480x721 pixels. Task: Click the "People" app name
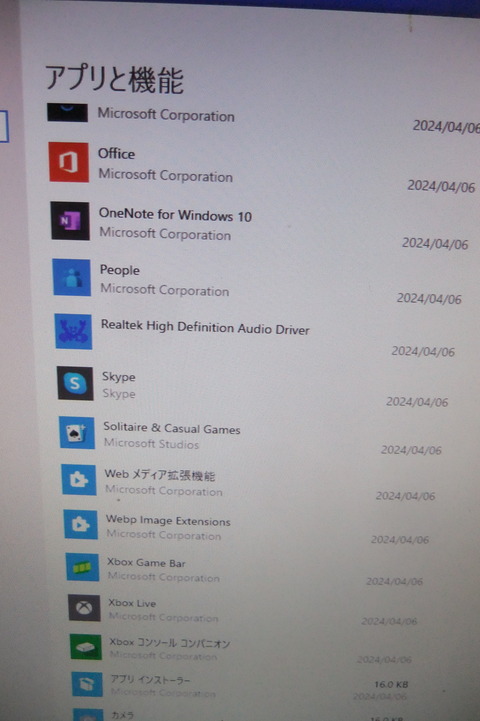tap(120, 270)
